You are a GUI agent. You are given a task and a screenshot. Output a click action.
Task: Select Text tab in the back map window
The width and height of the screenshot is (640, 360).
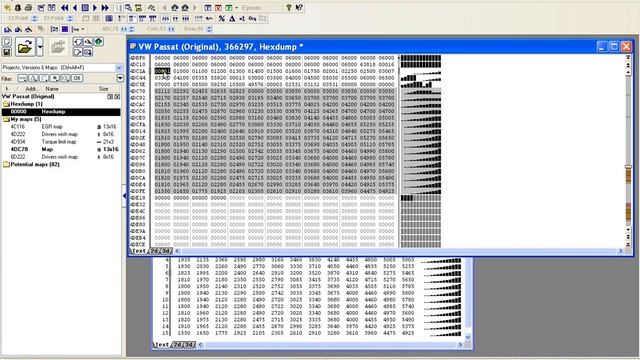[162, 345]
